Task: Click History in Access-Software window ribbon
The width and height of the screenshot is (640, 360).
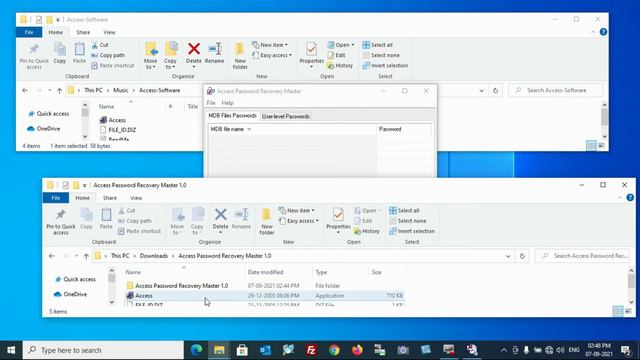Action: [340, 65]
